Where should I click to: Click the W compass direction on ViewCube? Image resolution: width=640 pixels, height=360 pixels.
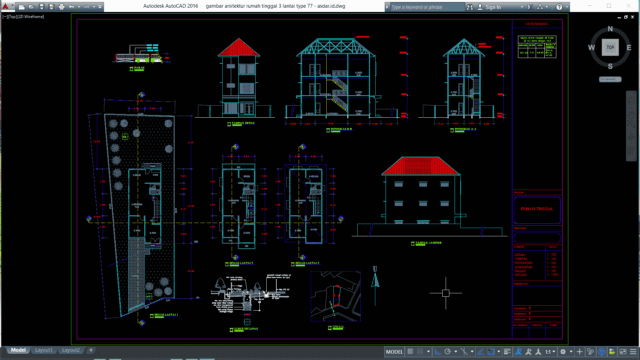click(591, 48)
